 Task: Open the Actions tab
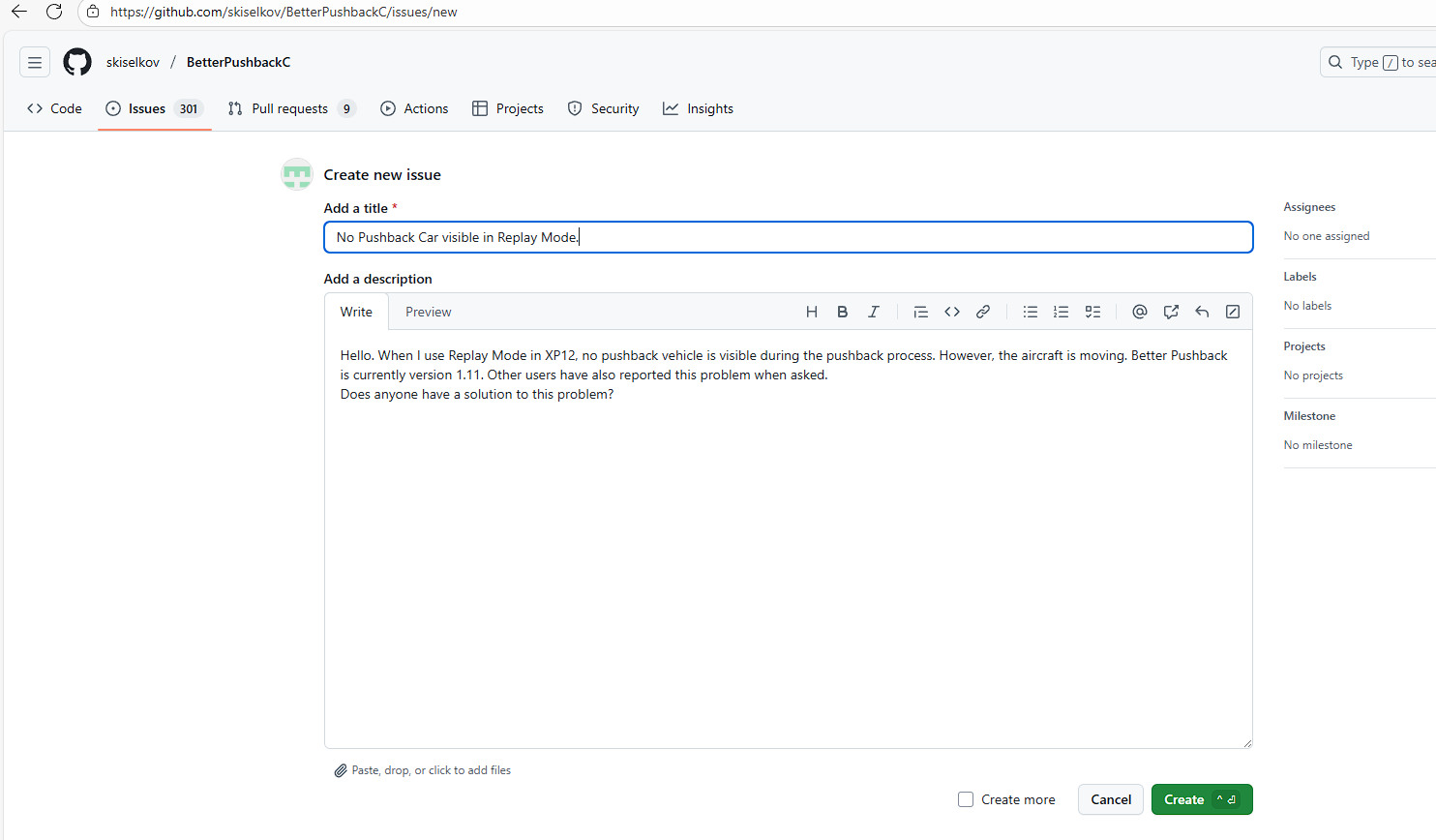tap(415, 108)
